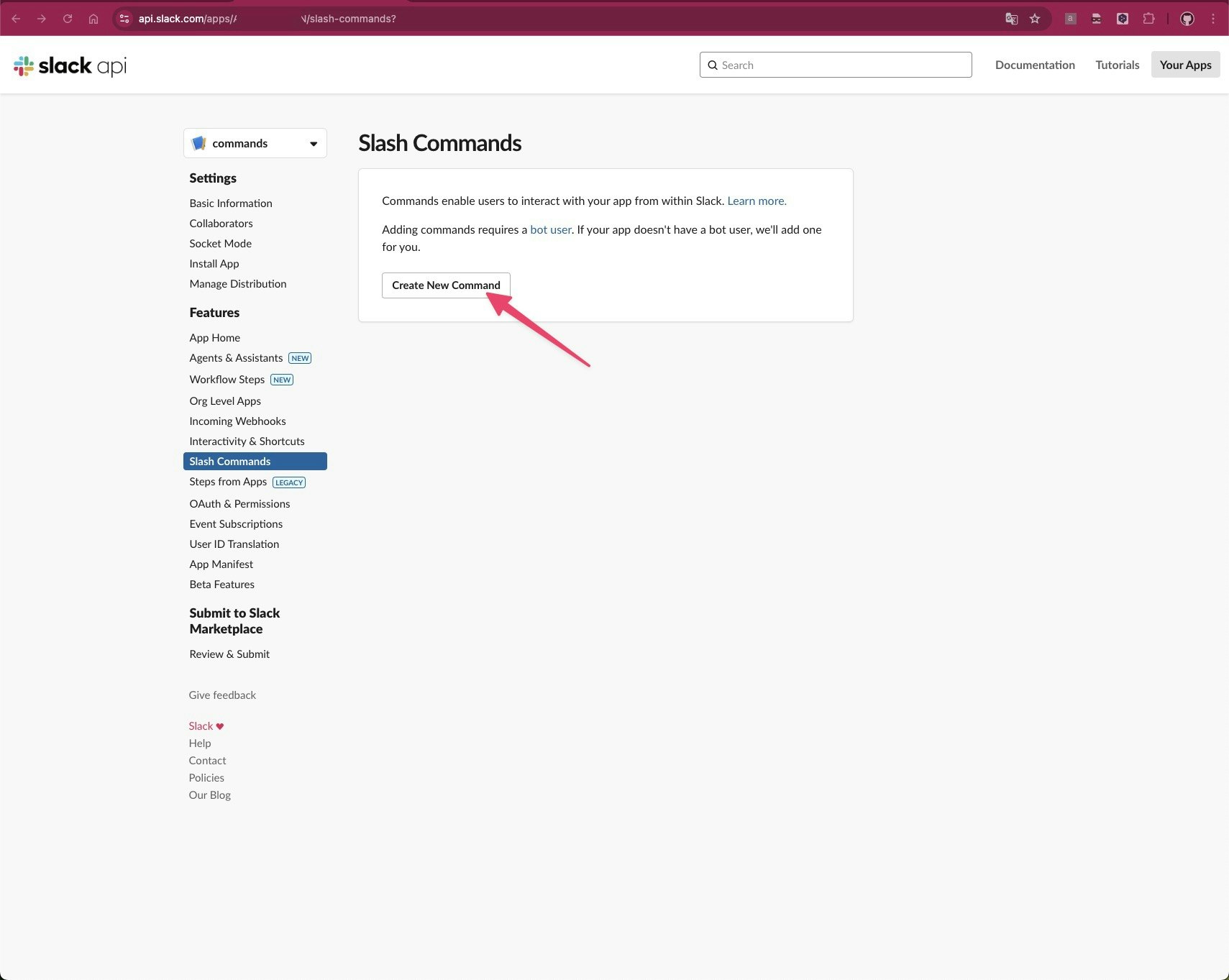Open Workflow Steps feature
The height and width of the screenshot is (980, 1229).
click(x=227, y=380)
